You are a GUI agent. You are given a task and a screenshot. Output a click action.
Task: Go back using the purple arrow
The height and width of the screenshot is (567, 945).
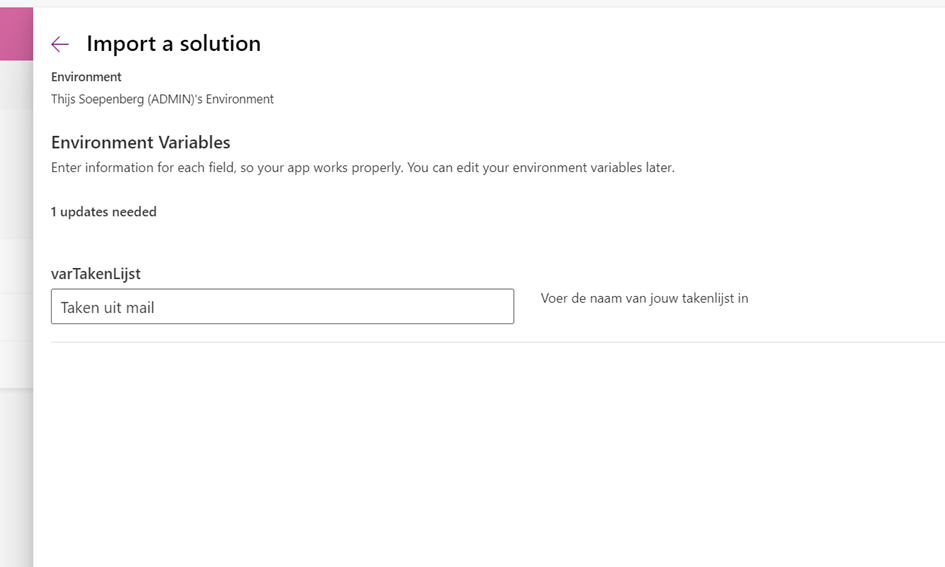[60, 44]
